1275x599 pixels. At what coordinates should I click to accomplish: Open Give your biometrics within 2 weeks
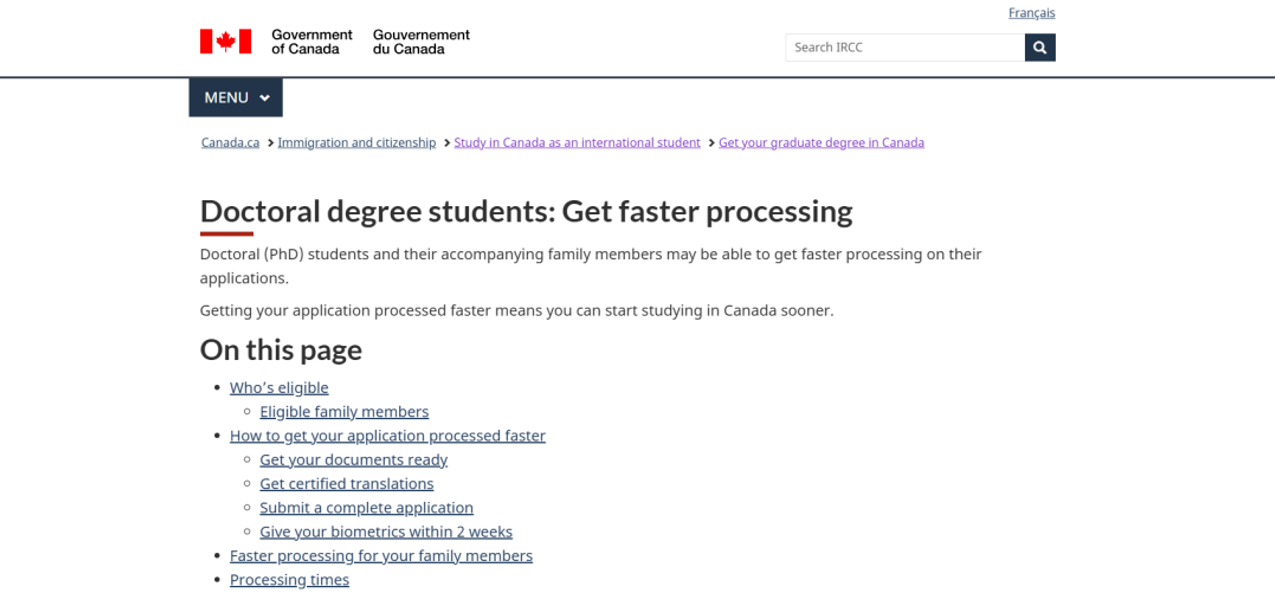click(x=386, y=532)
